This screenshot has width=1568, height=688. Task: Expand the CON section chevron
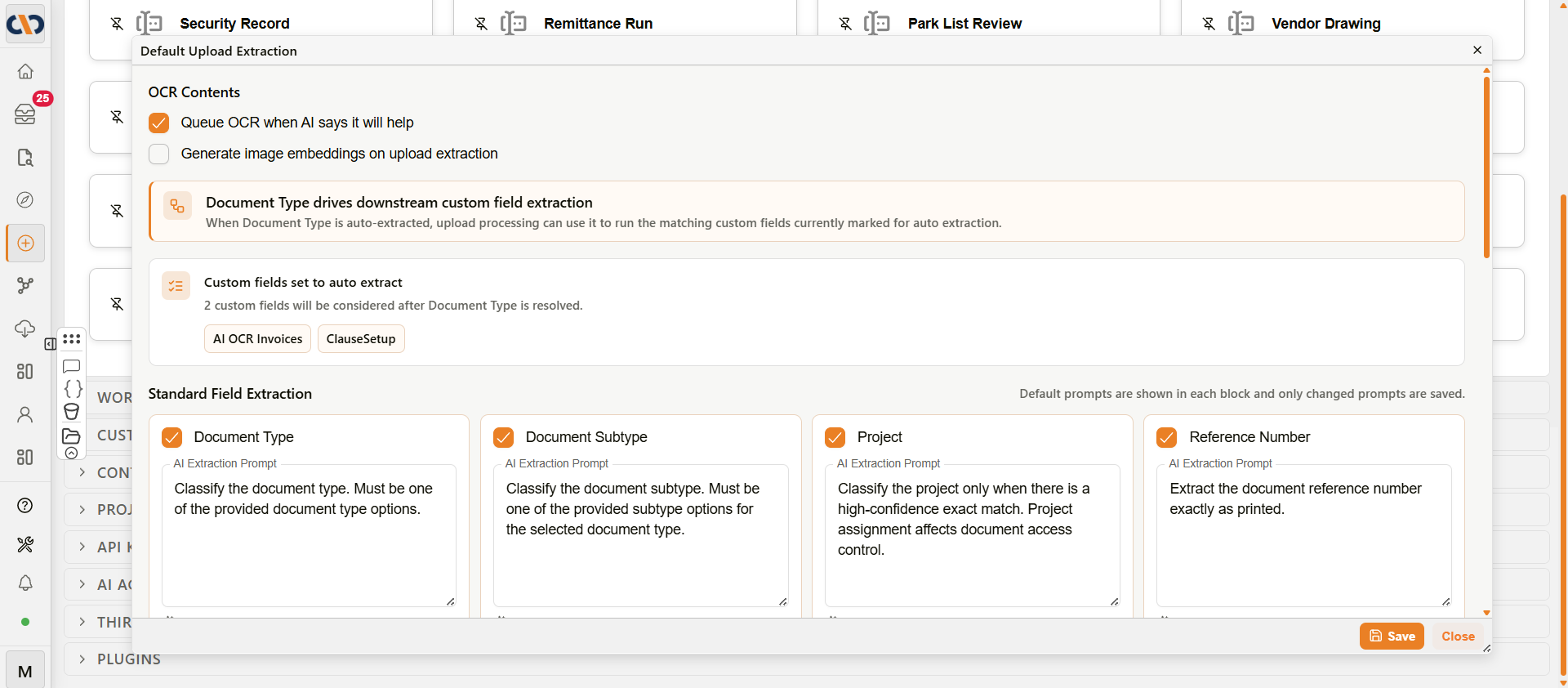point(82,472)
